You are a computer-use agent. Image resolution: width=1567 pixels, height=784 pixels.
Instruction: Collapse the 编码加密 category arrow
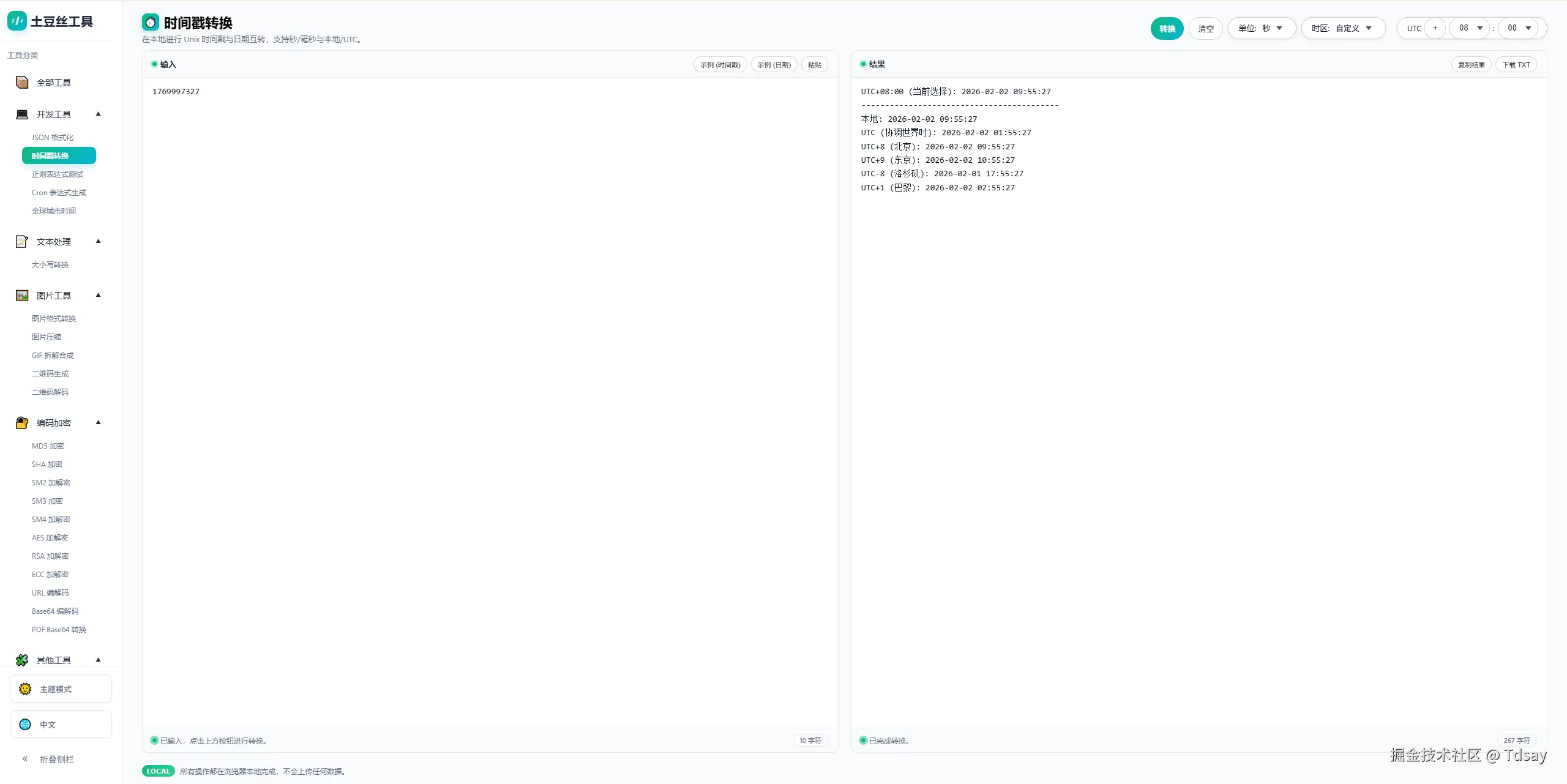click(98, 422)
